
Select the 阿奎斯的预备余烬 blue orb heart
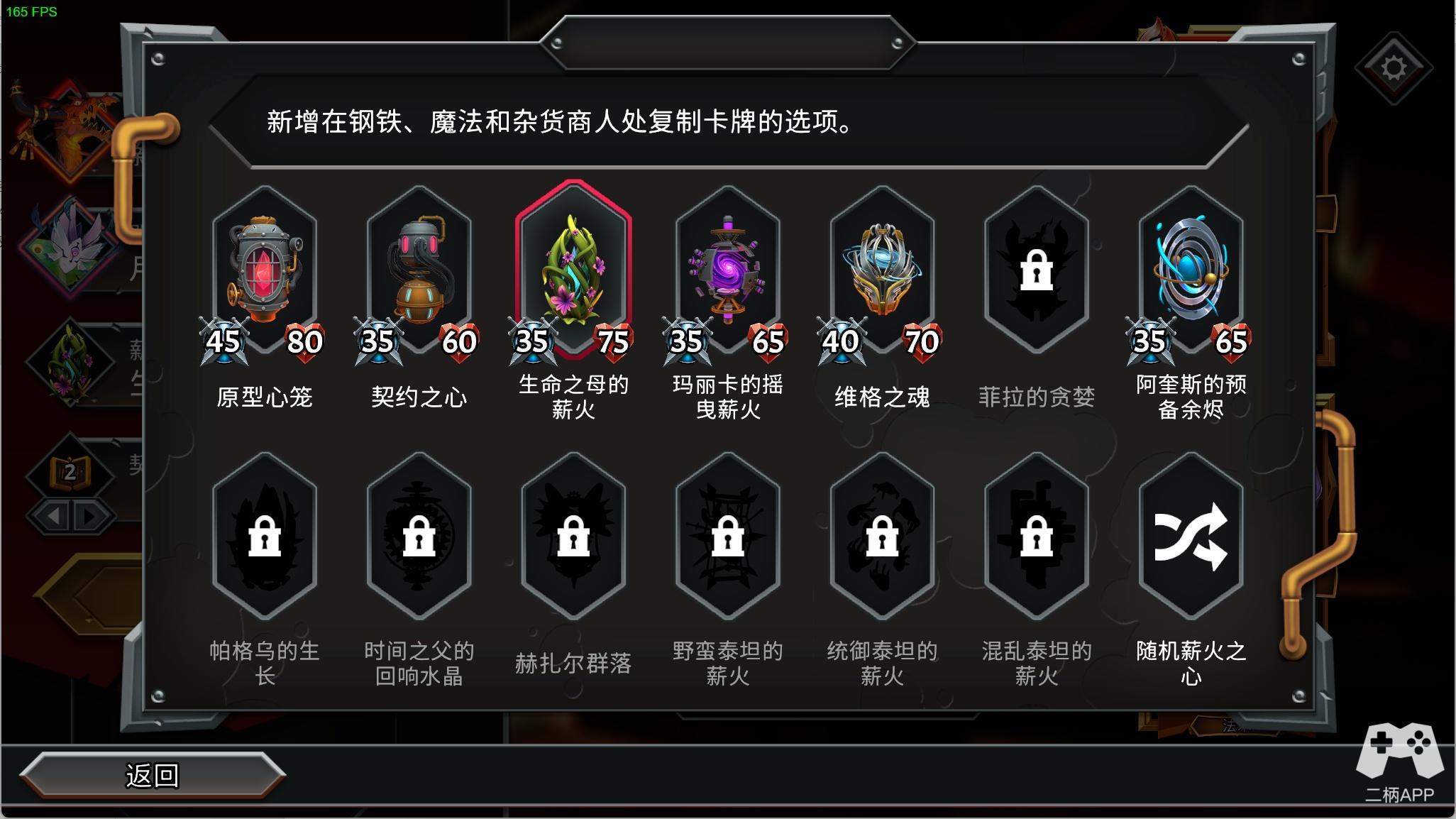[x=1191, y=270]
